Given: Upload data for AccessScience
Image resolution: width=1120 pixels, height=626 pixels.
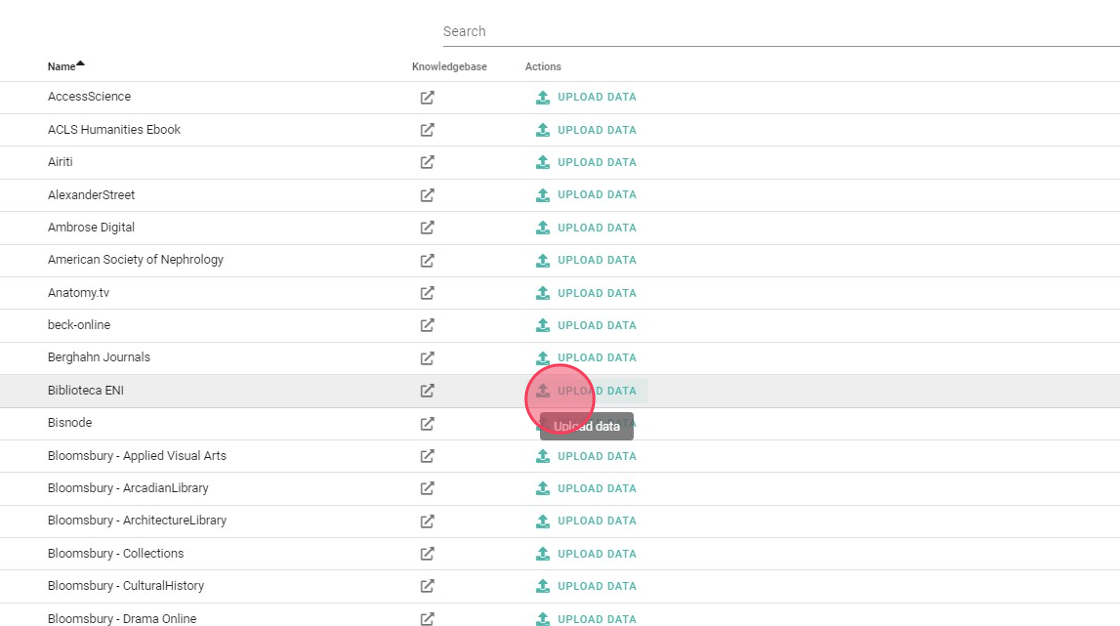Looking at the screenshot, I should [586, 97].
